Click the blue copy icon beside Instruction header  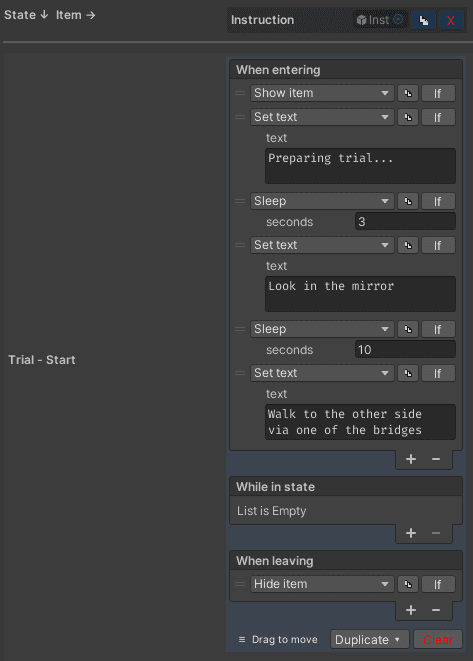click(x=424, y=20)
